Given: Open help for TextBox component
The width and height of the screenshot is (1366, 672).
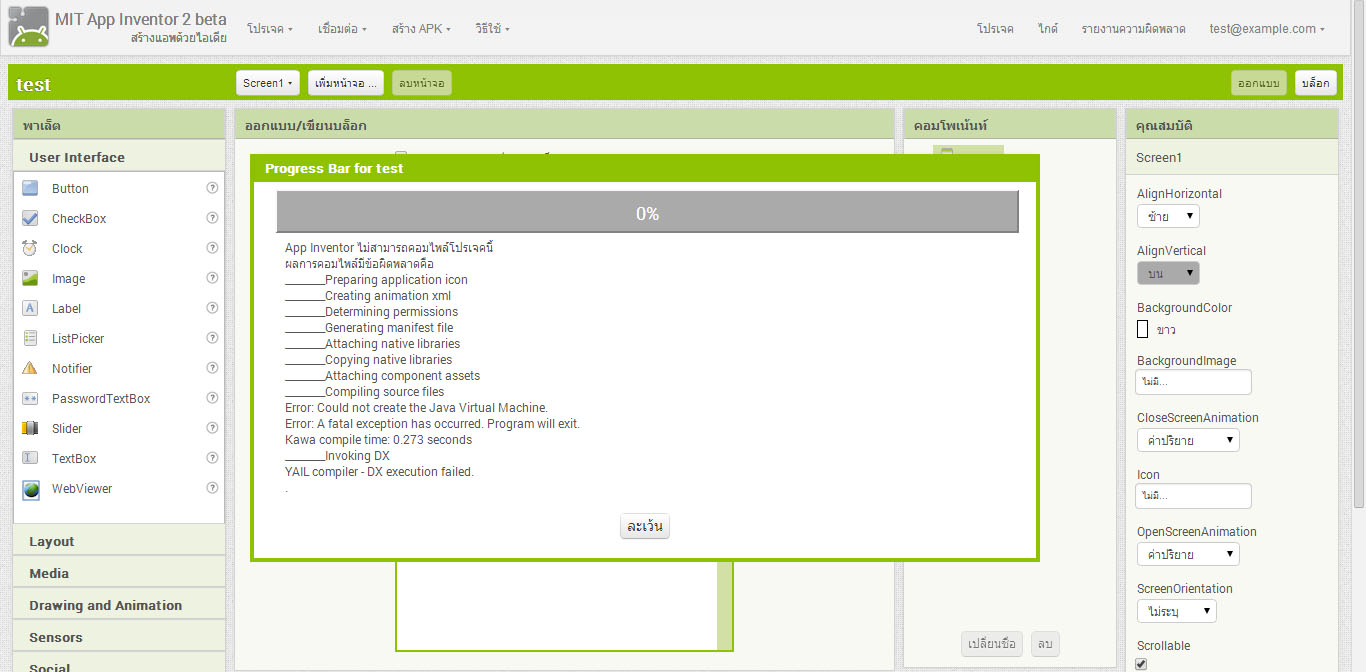Looking at the screenshot, I should click(212, 458).
